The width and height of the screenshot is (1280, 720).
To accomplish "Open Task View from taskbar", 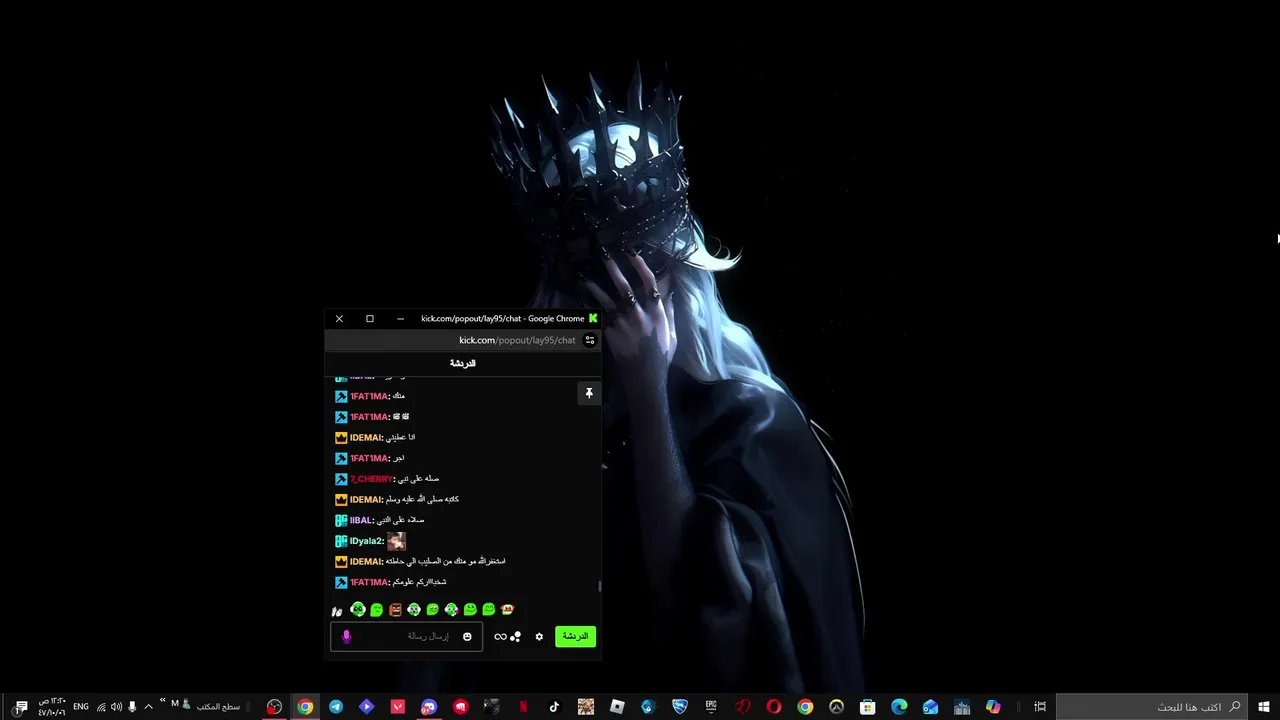I will tap(1040, 707).
